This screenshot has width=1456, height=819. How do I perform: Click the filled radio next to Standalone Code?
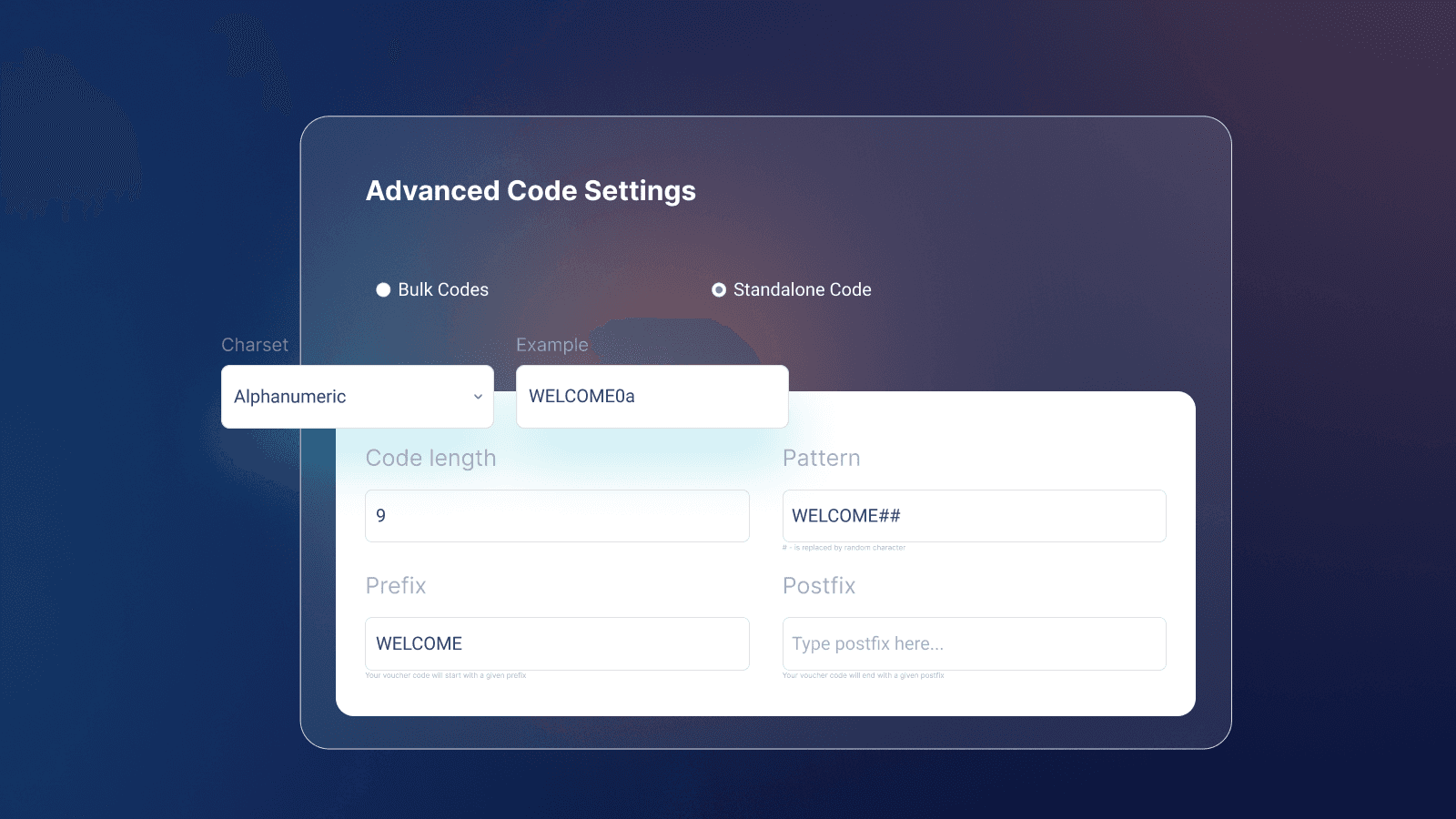pos(719,289)
